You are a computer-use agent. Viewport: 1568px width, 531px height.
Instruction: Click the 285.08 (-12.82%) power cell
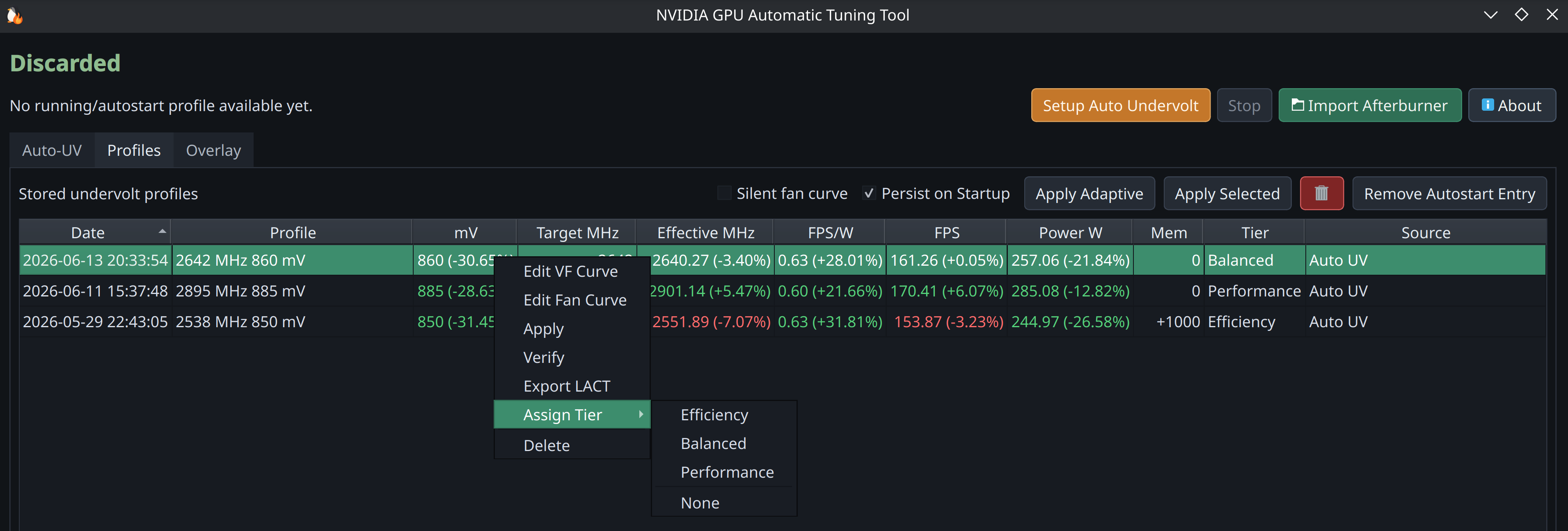pyautogui.click(x=1070, y=291)
